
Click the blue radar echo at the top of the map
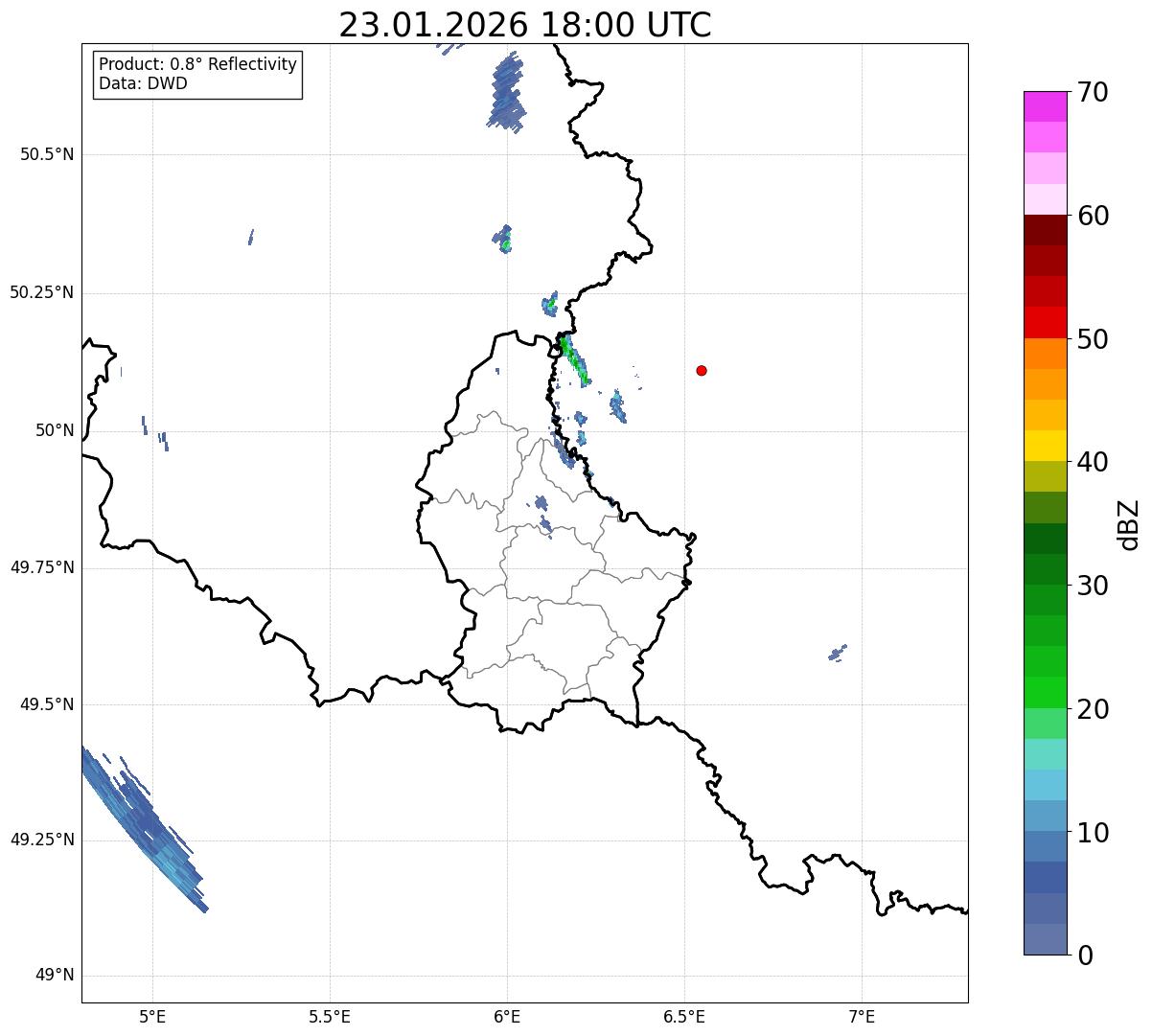[x=508, y=92]
